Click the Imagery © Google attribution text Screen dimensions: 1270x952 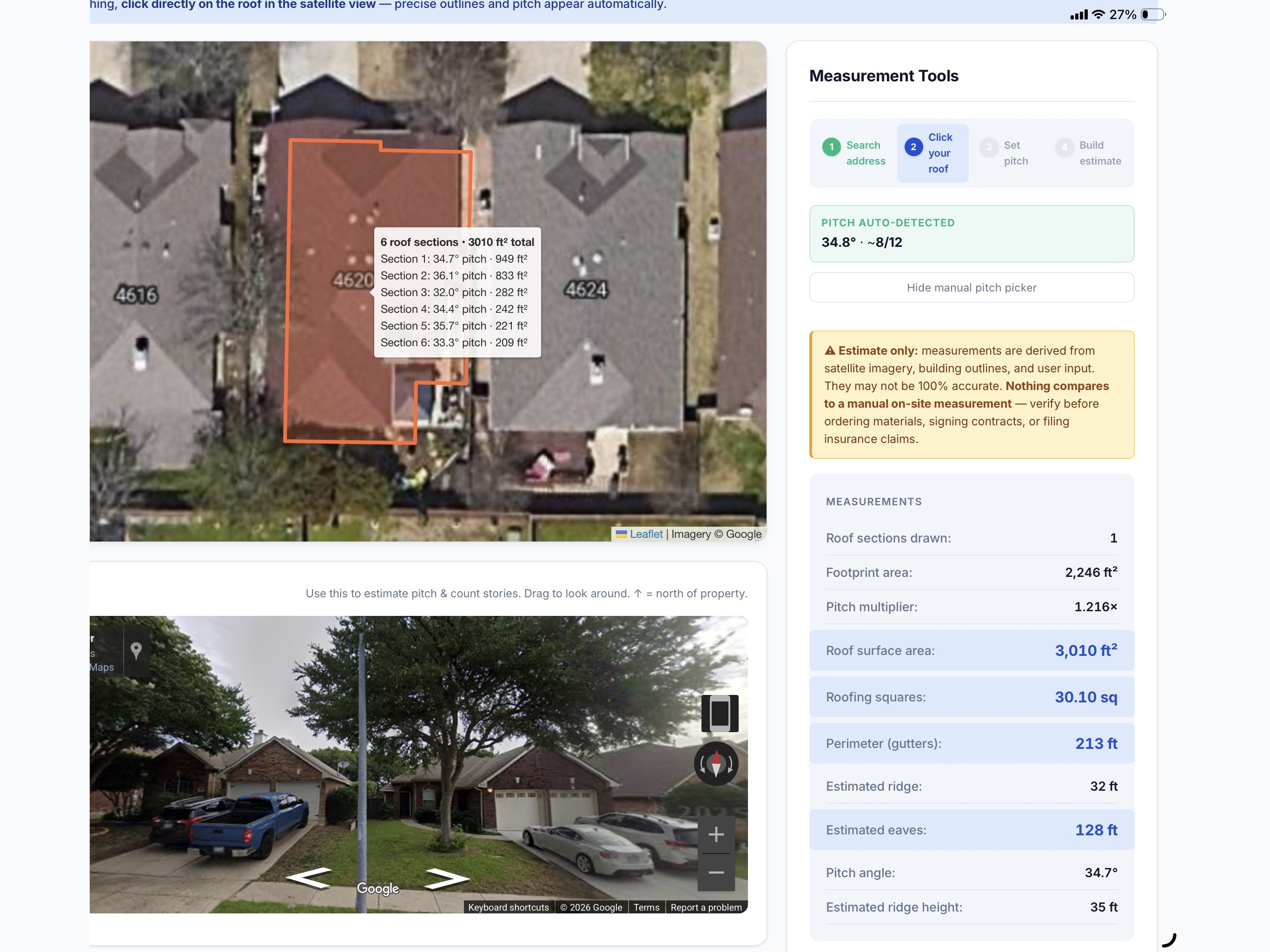716,534
